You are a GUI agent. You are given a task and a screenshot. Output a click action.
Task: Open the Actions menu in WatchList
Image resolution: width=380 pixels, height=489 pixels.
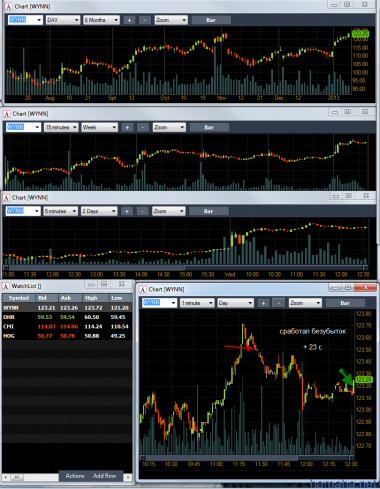coord(75,476)
